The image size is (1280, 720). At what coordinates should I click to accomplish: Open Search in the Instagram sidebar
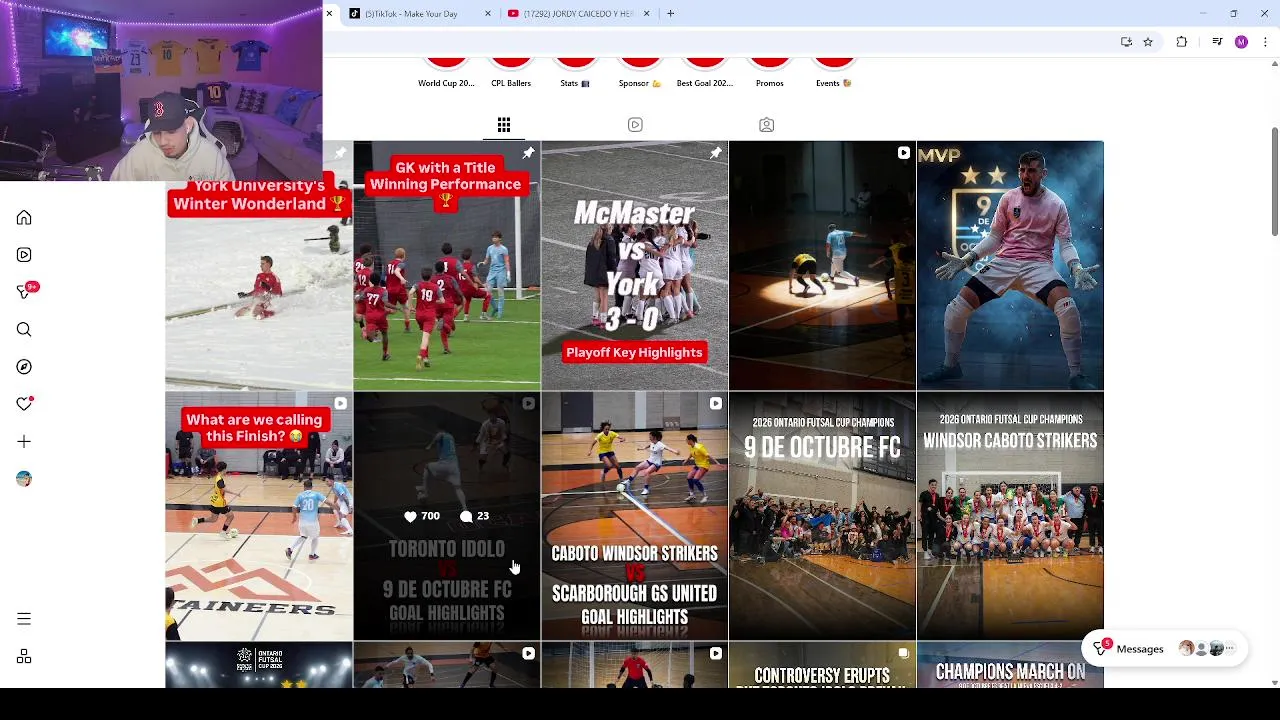(24, 330)
